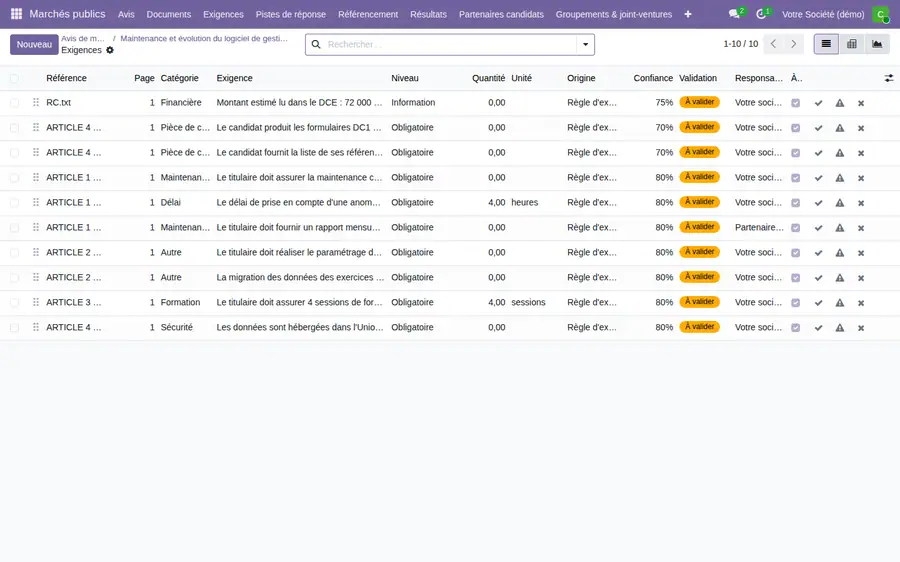Flag warning on the Formation row
Viewport: 900px width, 562px height.
pyautogui.click(x=840, y=303)
